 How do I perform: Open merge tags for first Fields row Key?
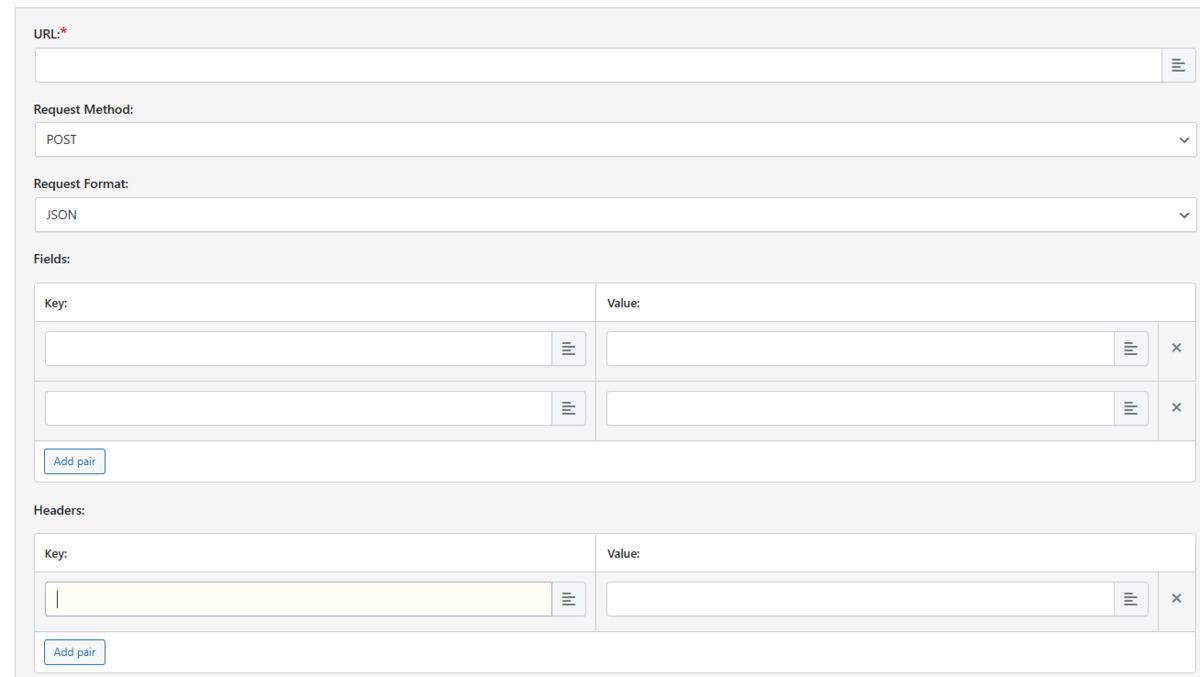pyautogui.click(x=568, y=349)
